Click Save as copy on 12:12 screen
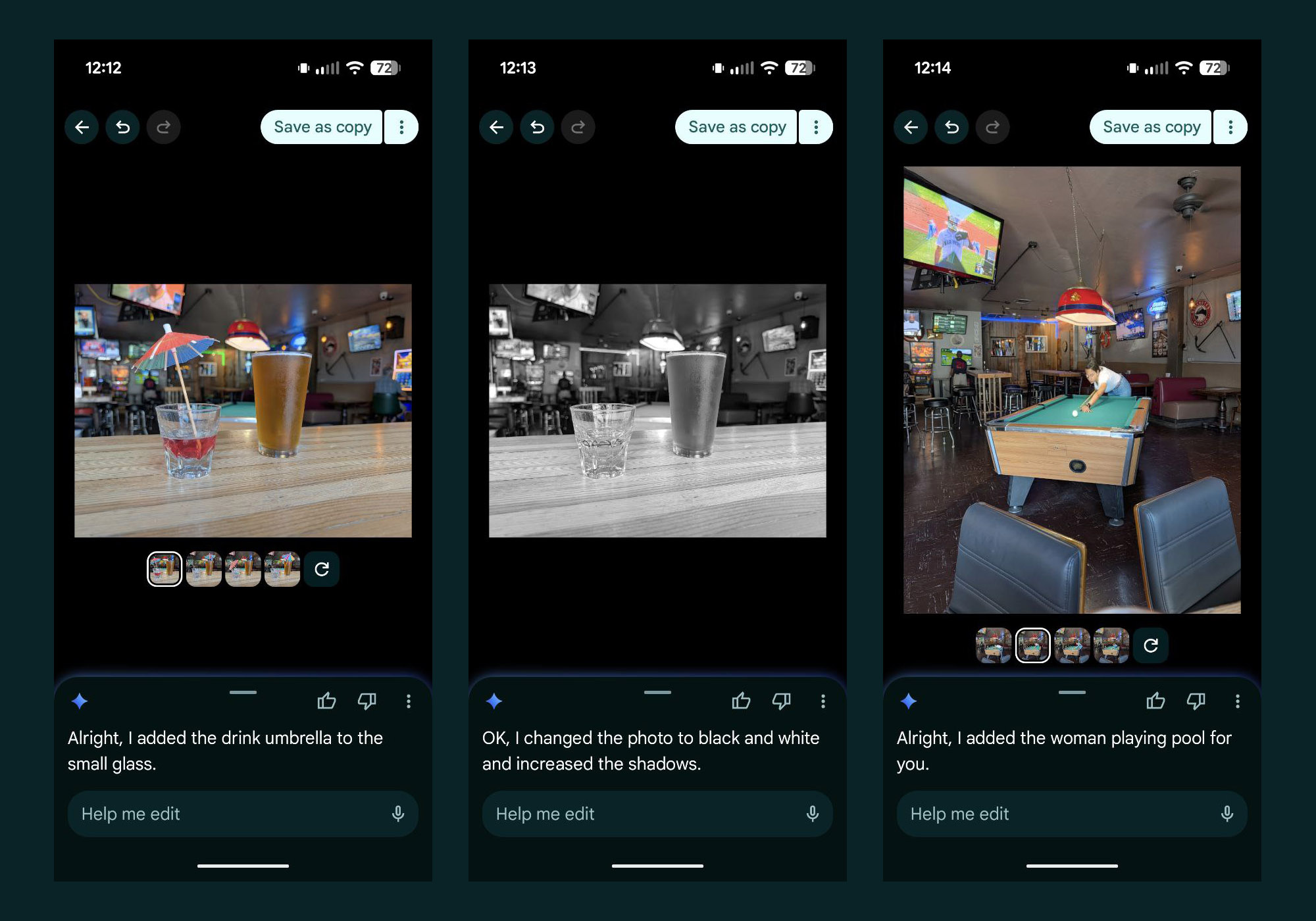Screen dimensions: 1316x921 coord(322,127)
